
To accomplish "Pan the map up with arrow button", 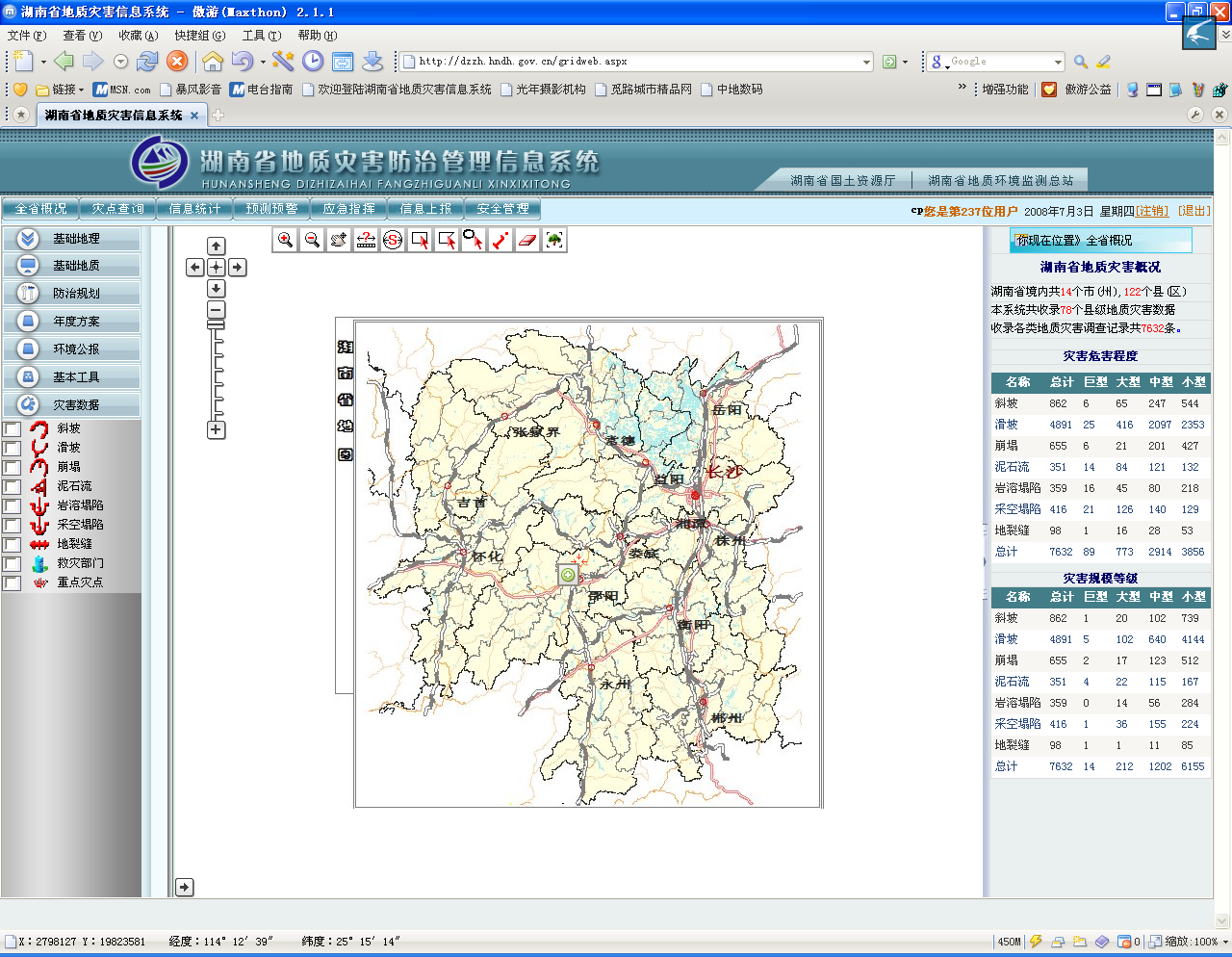I will [217, 246].
